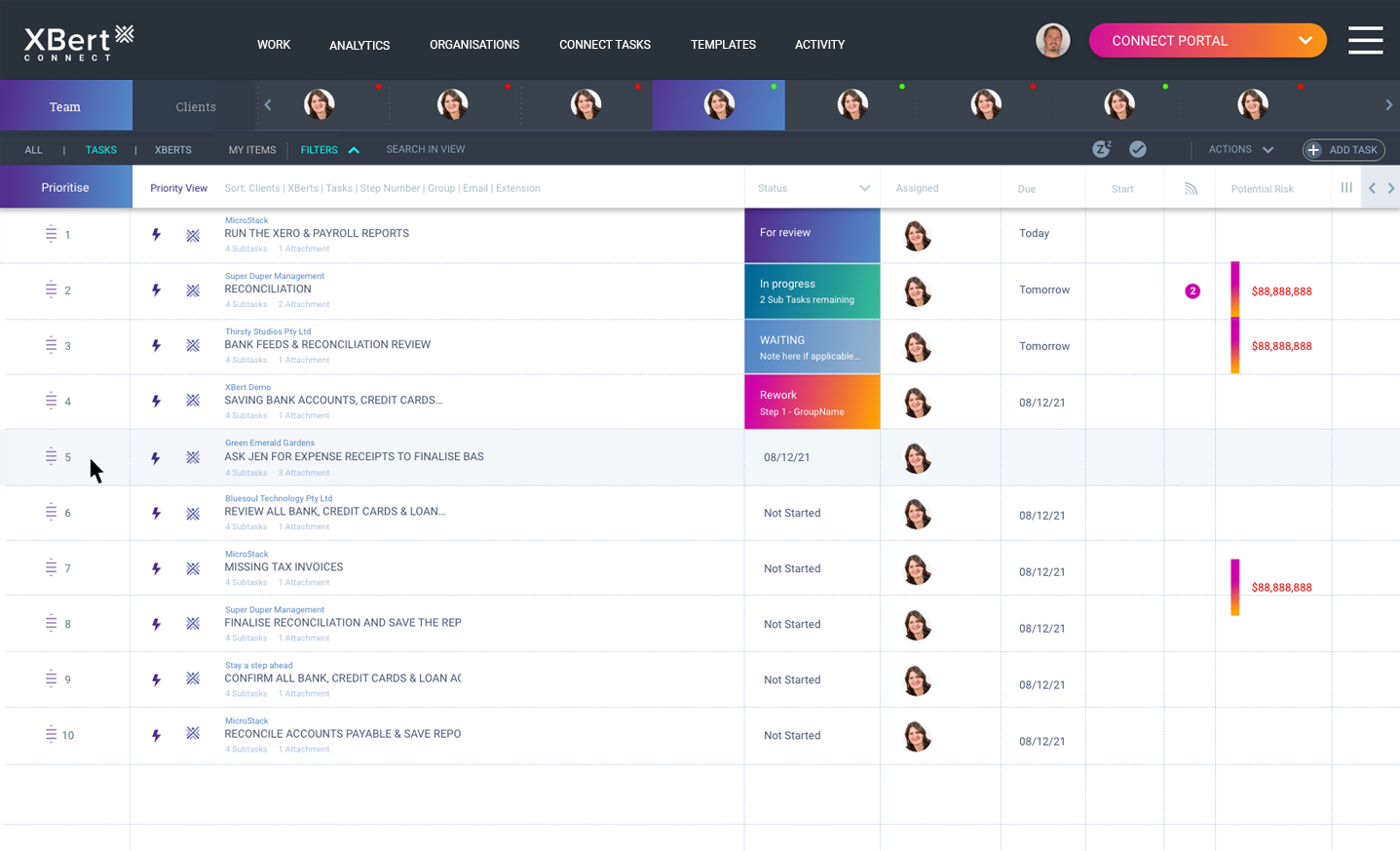The image size is (1400, 851).
Task: Open the Status column dropdown
Action: pyautogui.click(x=863, y=187)
